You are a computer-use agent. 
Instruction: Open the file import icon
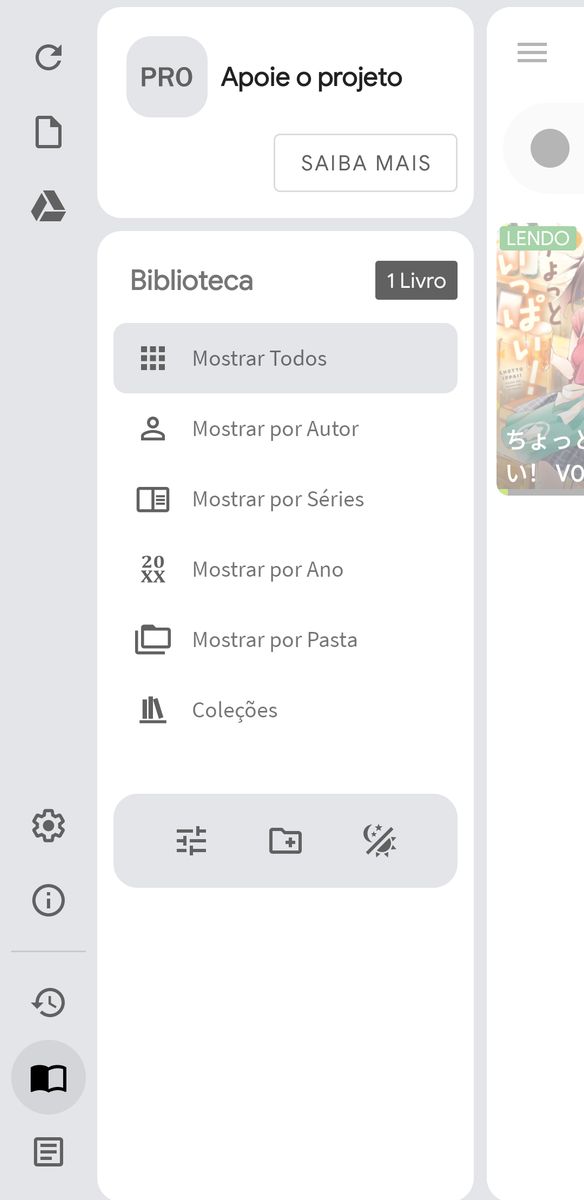48,130
